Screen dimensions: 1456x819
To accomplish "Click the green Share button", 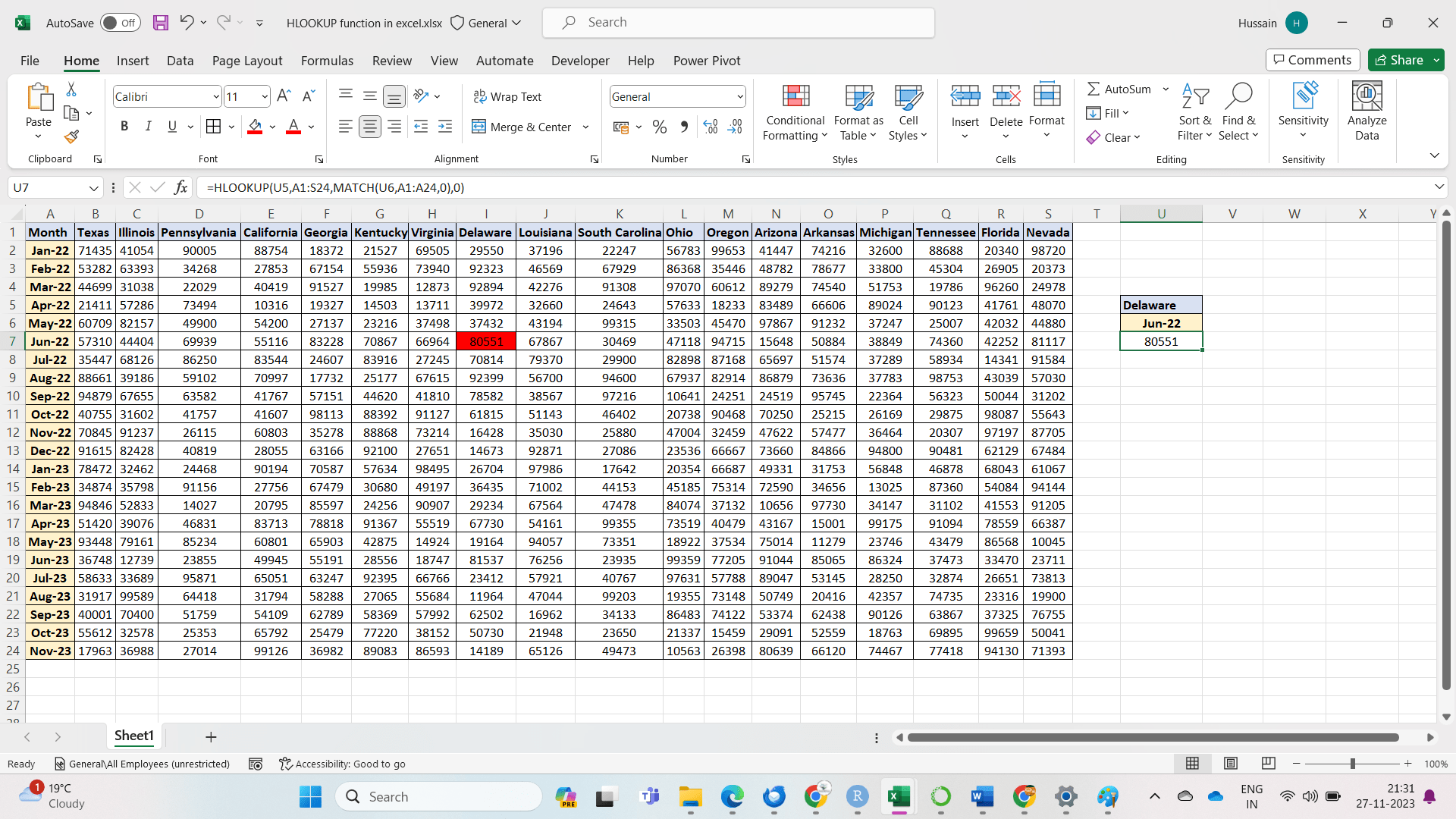I will point(1399,60).
